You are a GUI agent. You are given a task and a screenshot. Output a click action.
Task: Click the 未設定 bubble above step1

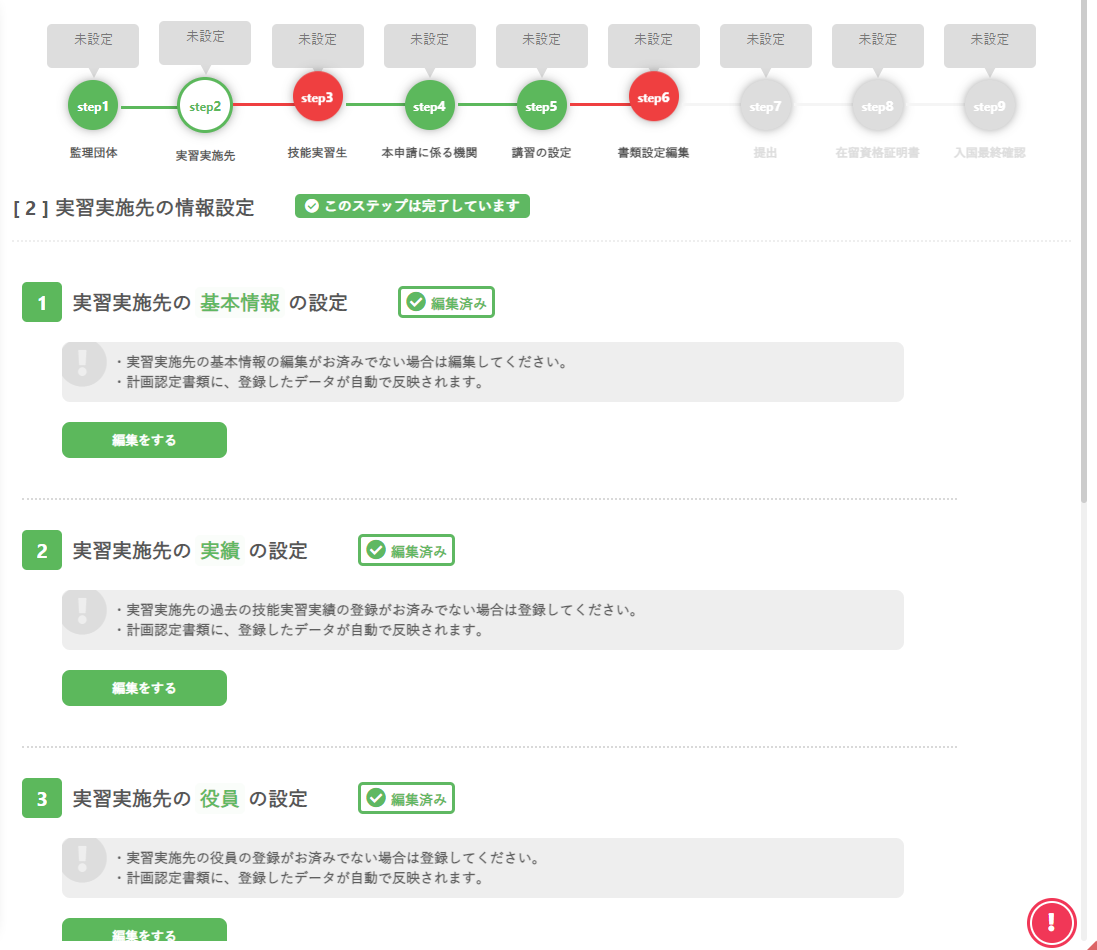93,41
